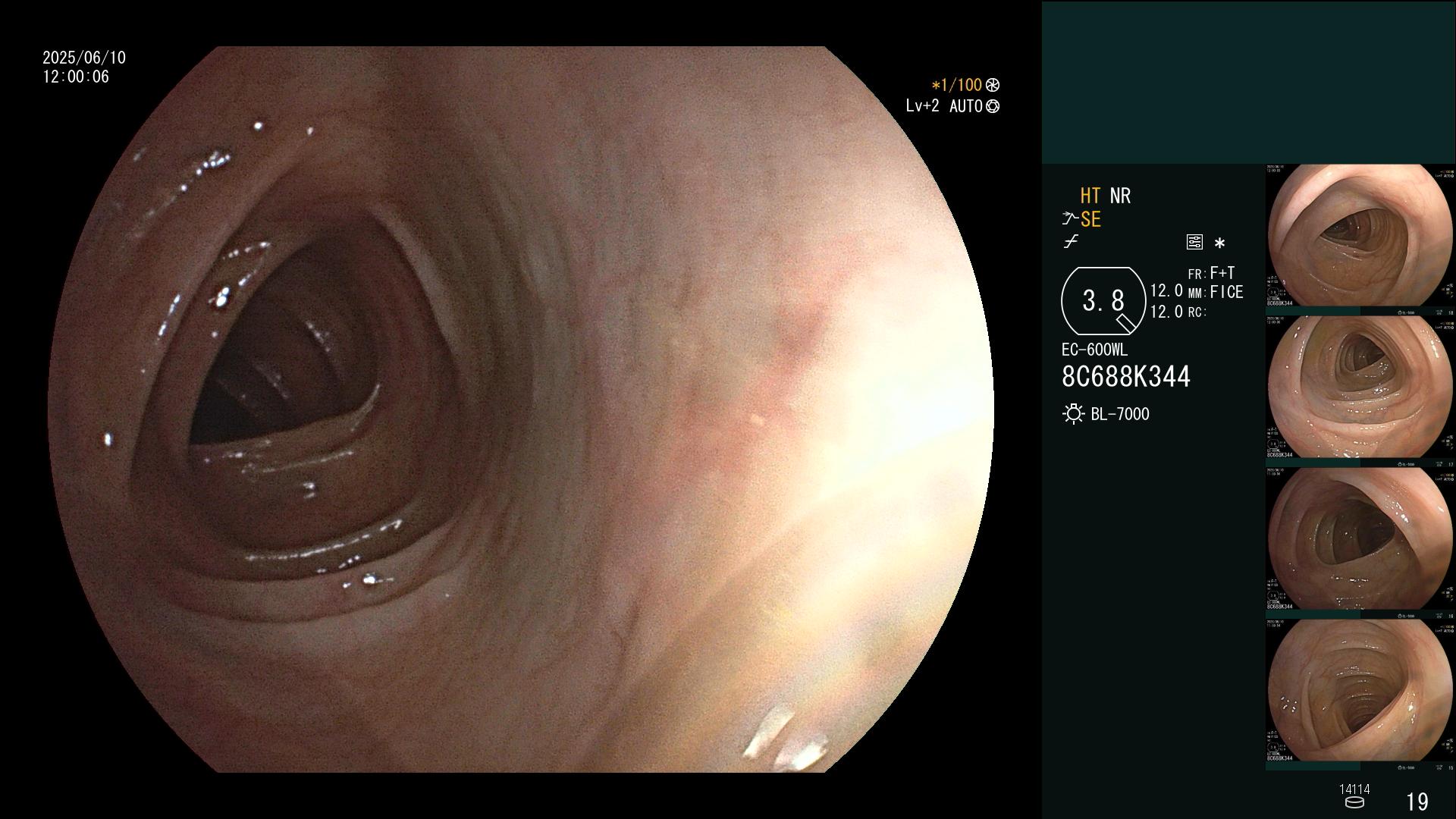Click the light source icon beside BL-7000

tap(1073, 414)
